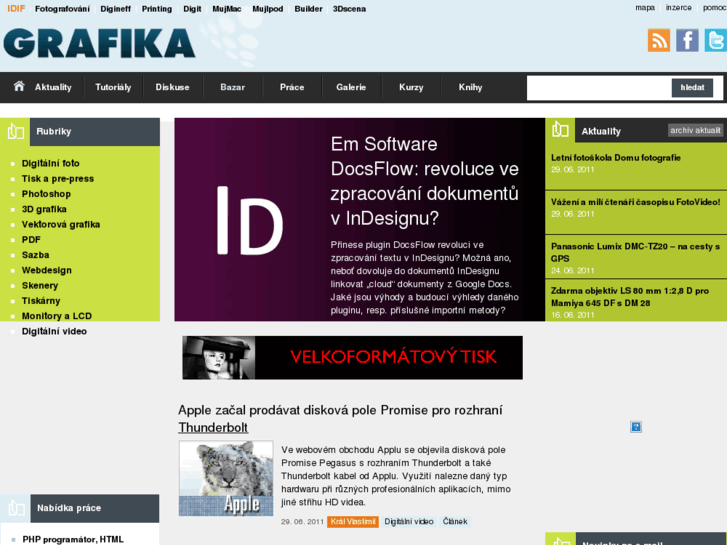727x545 pixels.
Task: Open Zdarma objektiv LS 80 mm news
Action: click(630, 297)
